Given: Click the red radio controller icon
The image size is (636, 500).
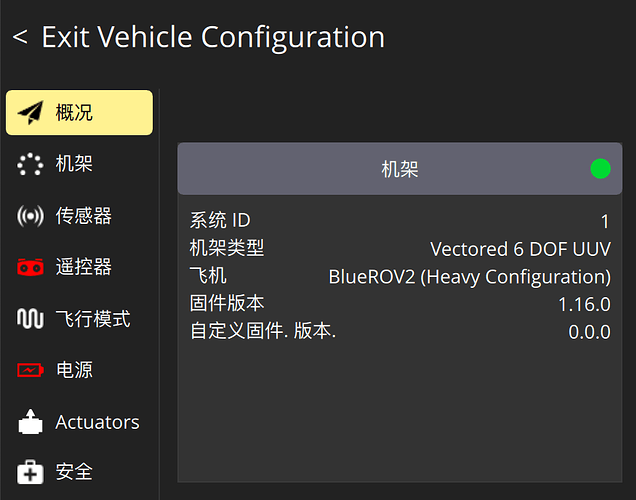Looking at the screenshot, I should point(30,267).
